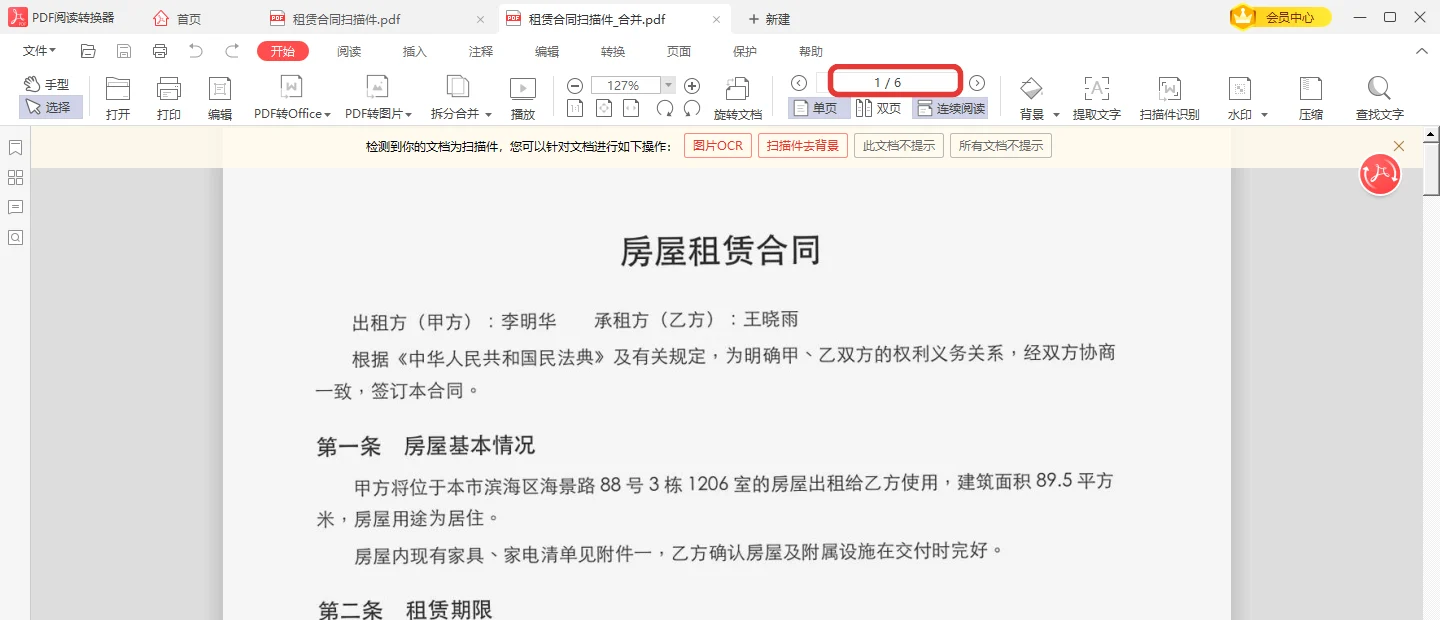Click the open folder icon in quick access bar
This screenshot has width=1440, height=620.
coord(88,51)
